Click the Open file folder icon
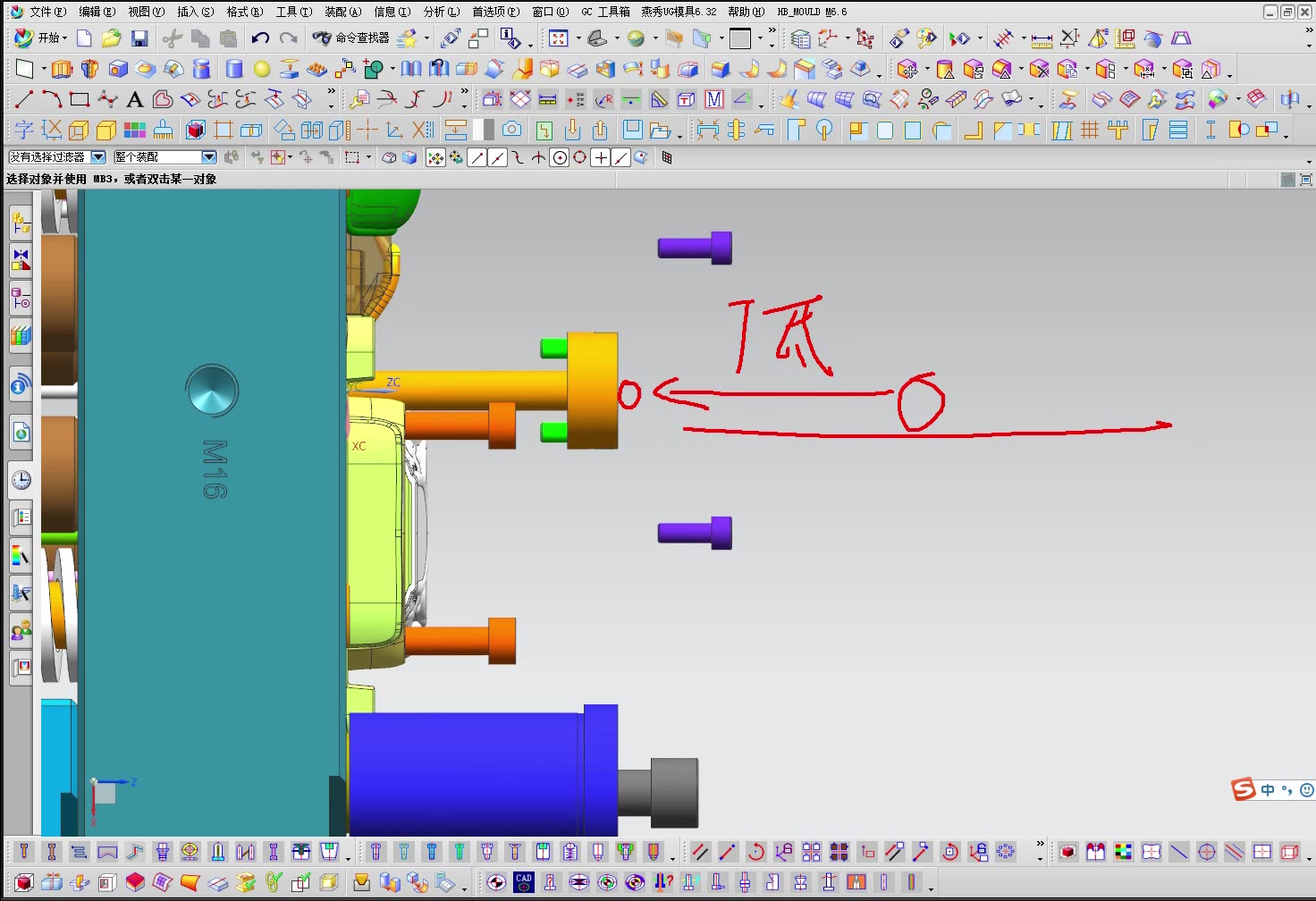 tap(111, 38)
